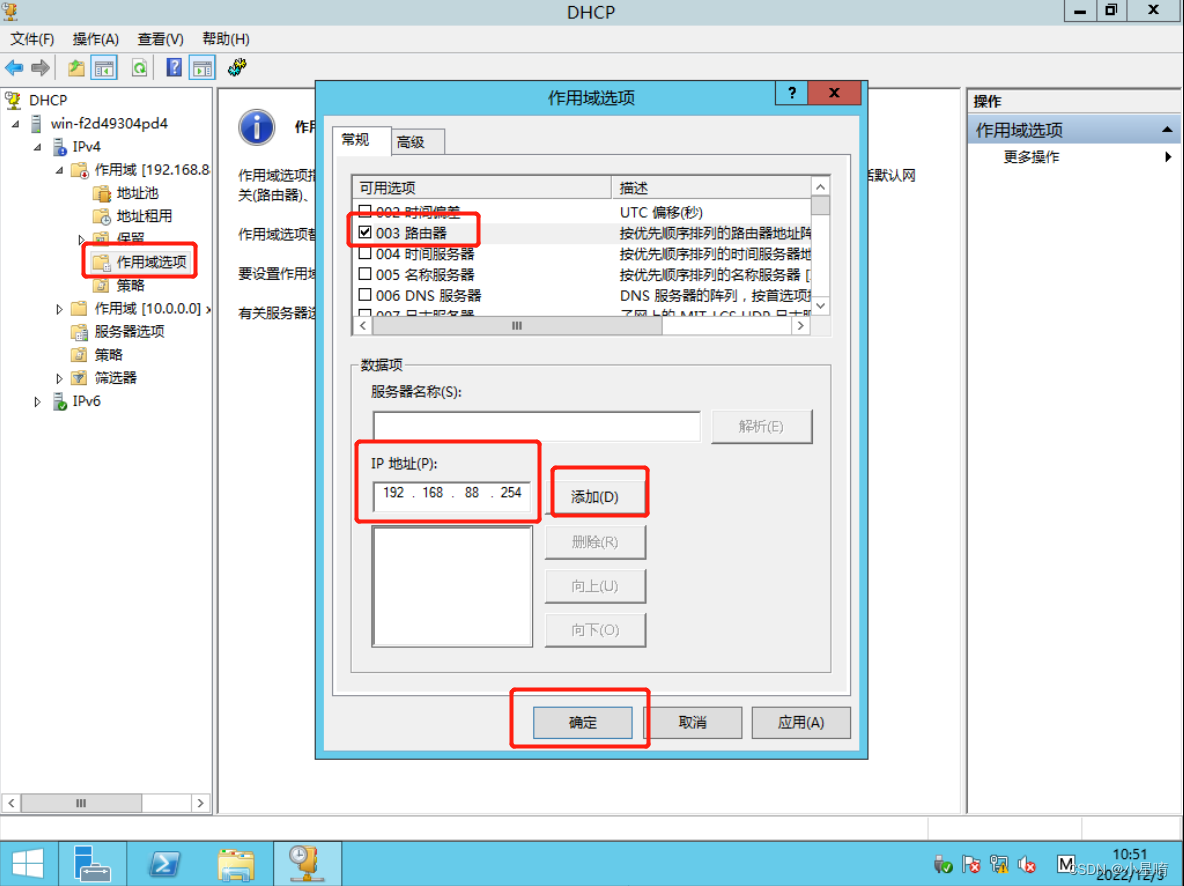Screen dimensions: 1184x886
Task: Open the 帮助(H) menu
Action: (x=226, y=39)
